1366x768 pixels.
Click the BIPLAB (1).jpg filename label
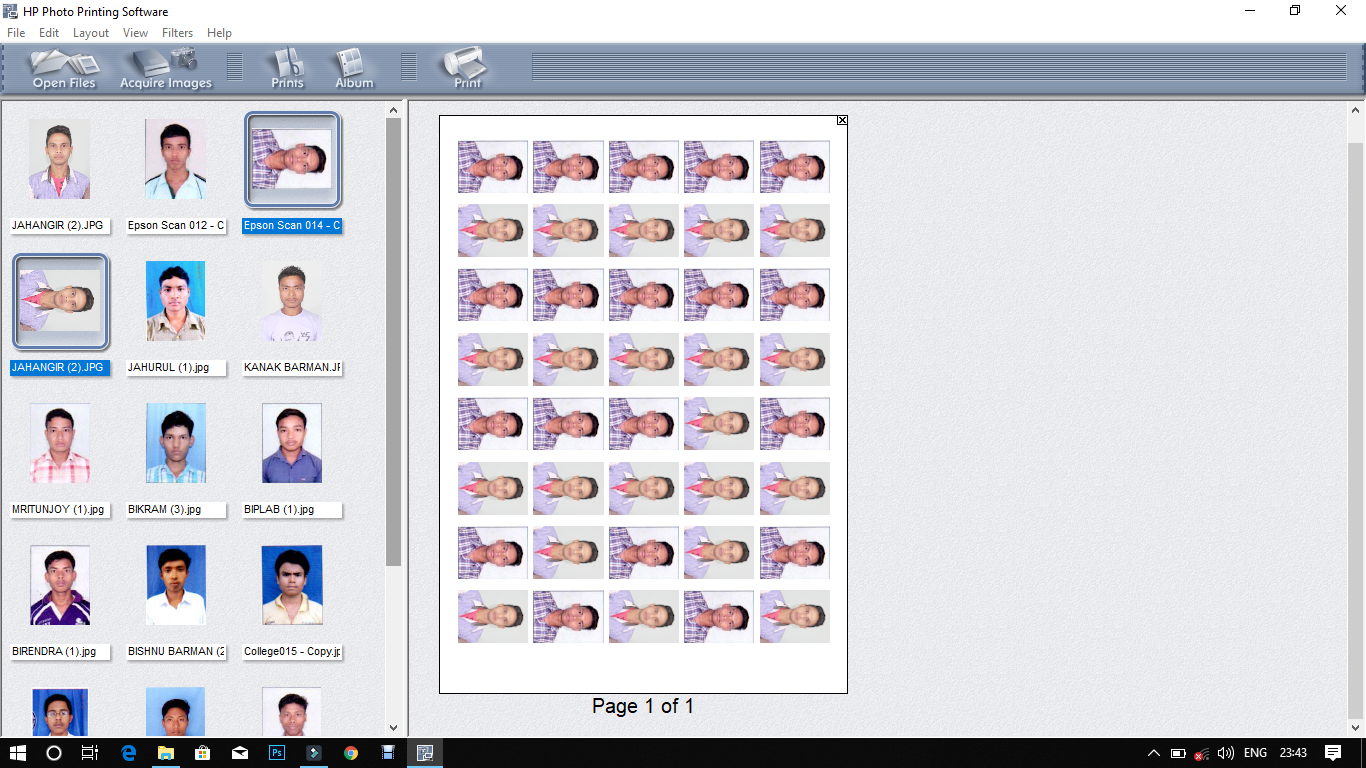pyautogui.click(x=291, y=510)
